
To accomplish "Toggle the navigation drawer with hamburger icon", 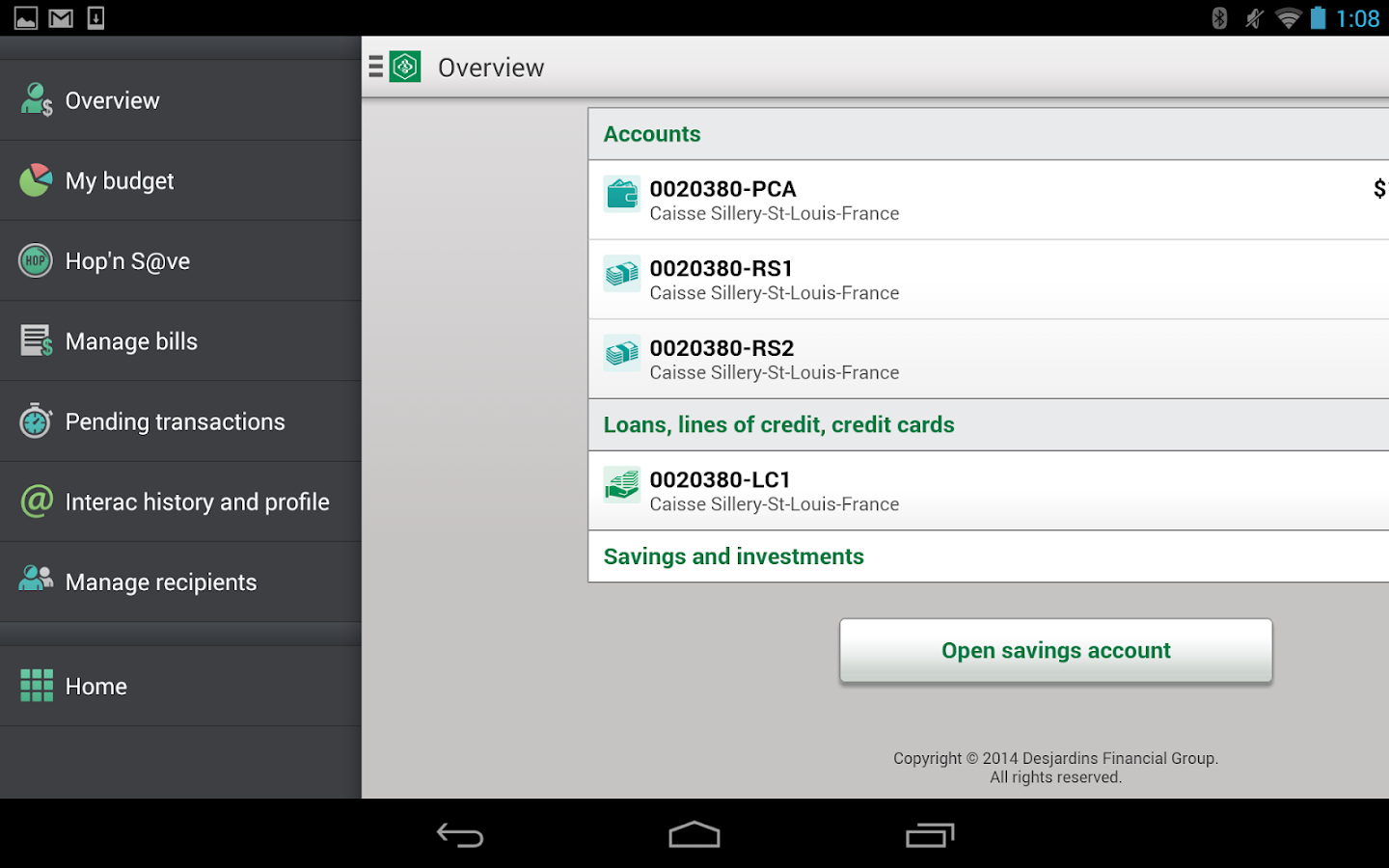I will pos(373,67).
